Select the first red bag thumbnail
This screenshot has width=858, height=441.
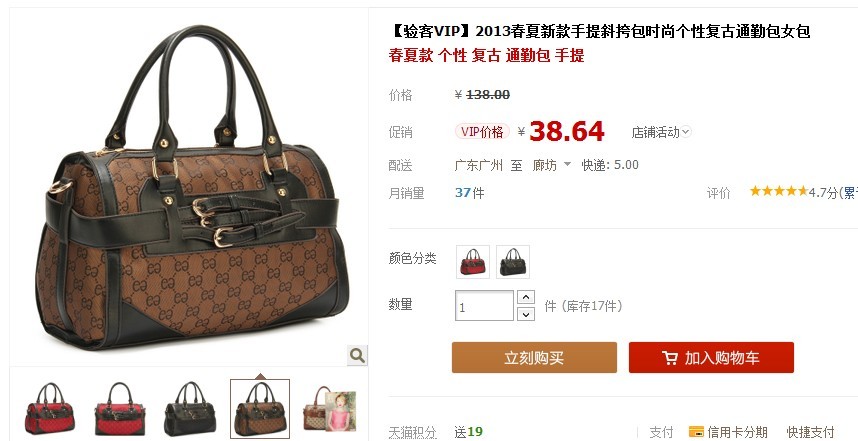click(50, 408)
